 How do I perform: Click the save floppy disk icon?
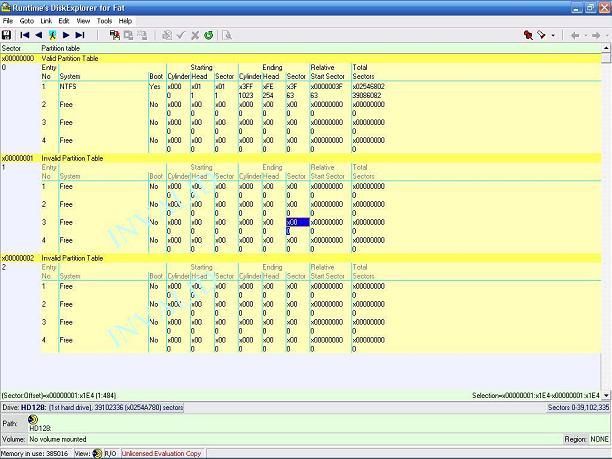(x=6, y=35)
